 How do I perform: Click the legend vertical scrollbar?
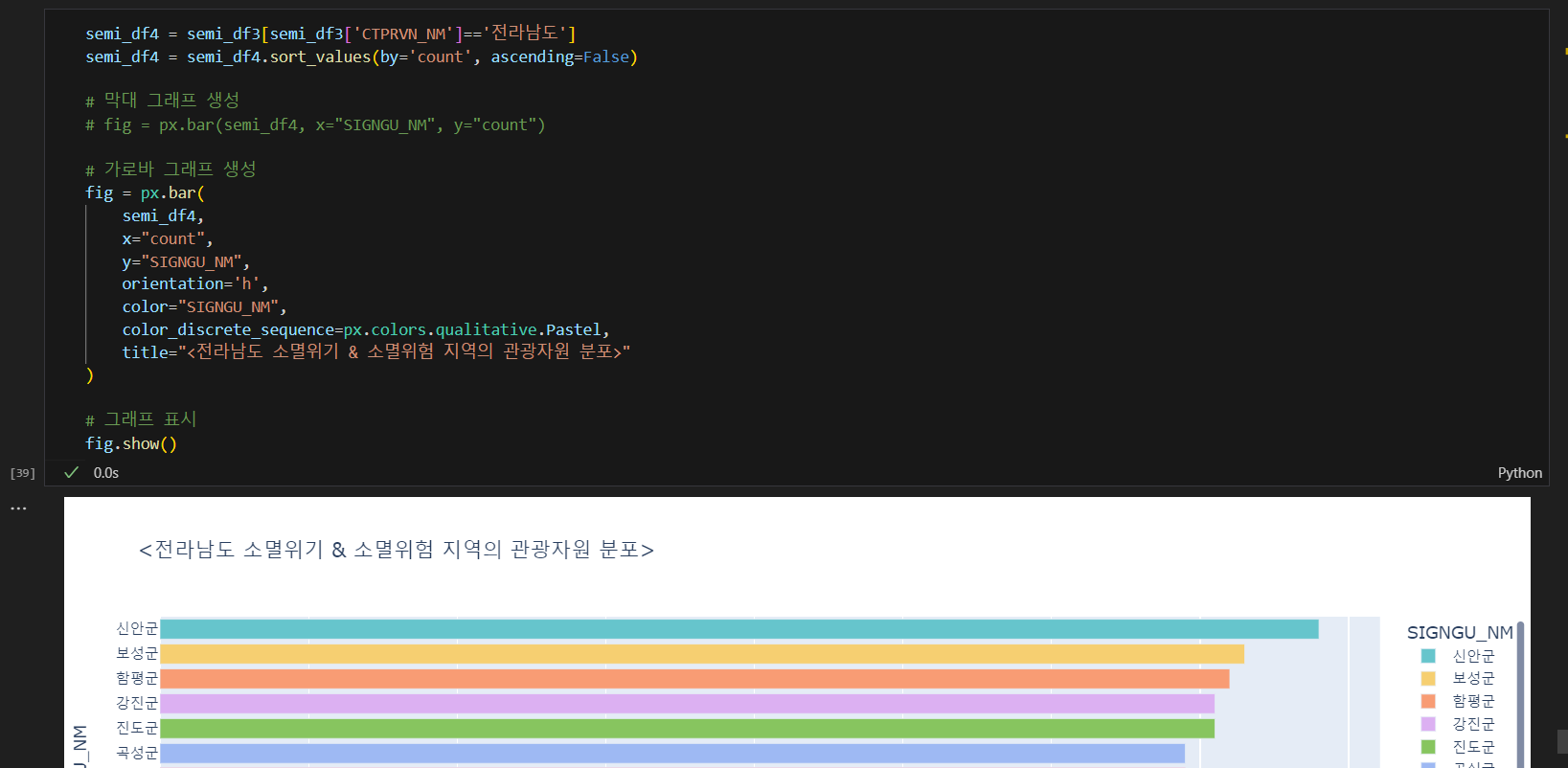point(1520,695)
